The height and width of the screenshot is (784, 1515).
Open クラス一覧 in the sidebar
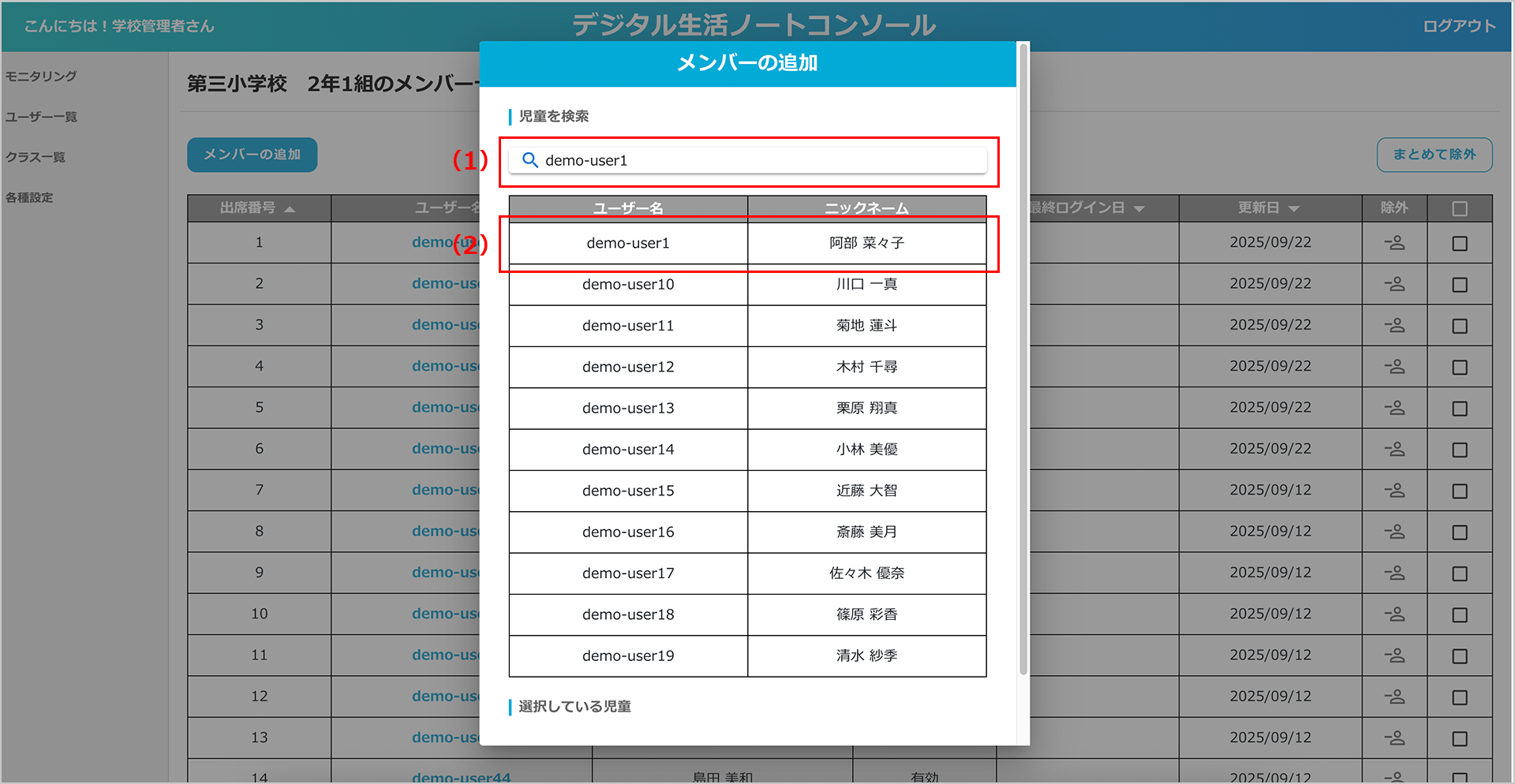tap(36, 157)
